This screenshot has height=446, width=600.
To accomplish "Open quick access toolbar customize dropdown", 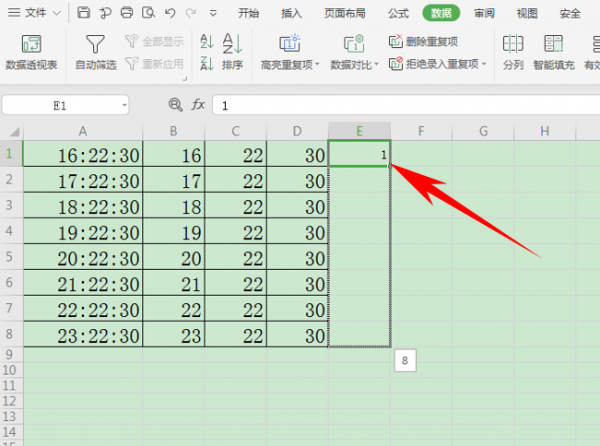I will tap(213, 14).
